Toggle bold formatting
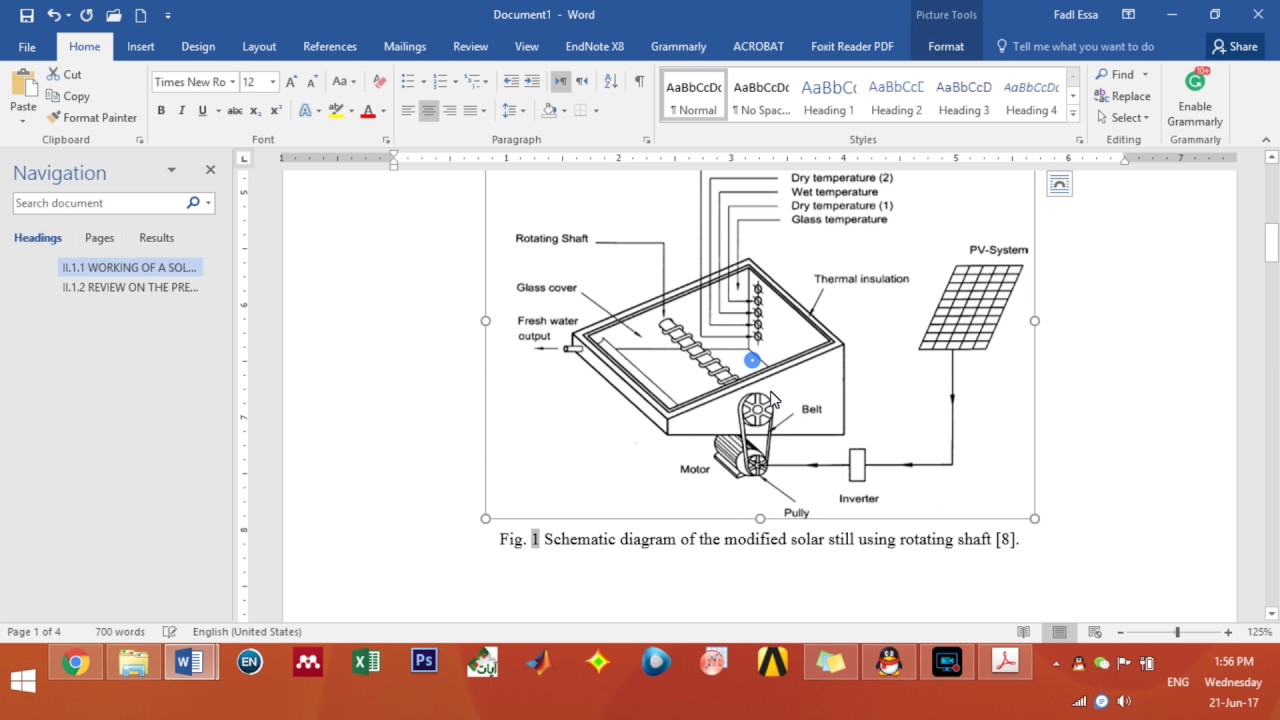This screenshot has width=1280, height=720. (x=161, y=111)
